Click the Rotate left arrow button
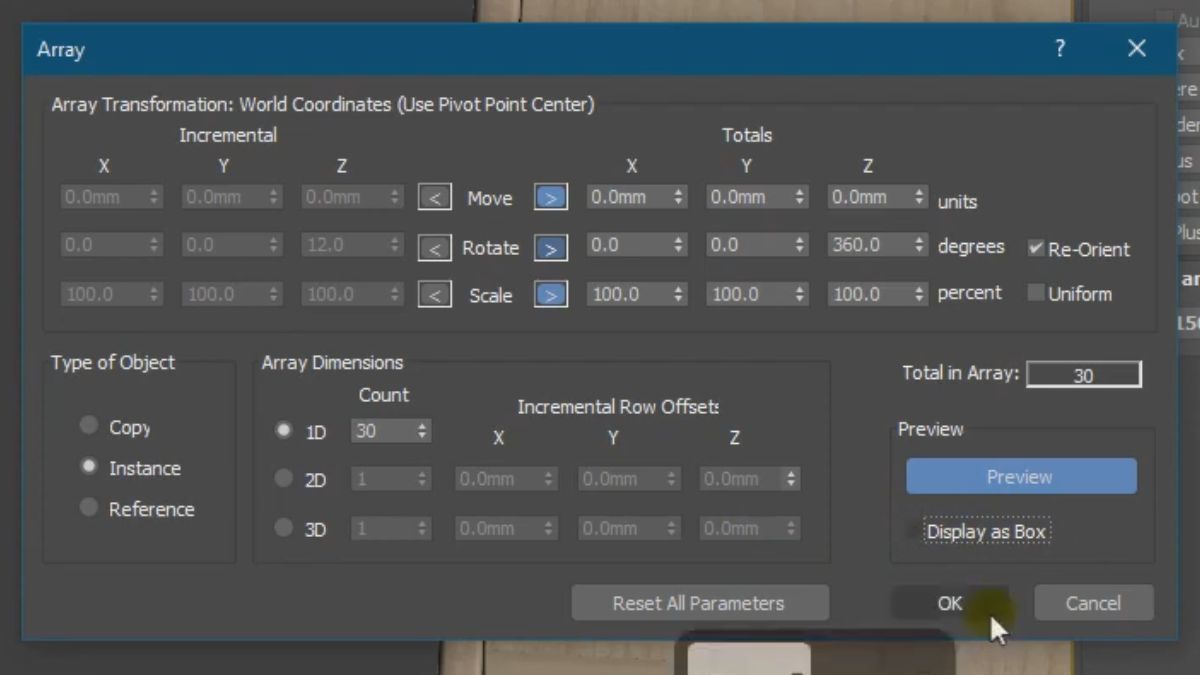The image size is (1200, 675). pyautogui.click(x=434, y=247)
